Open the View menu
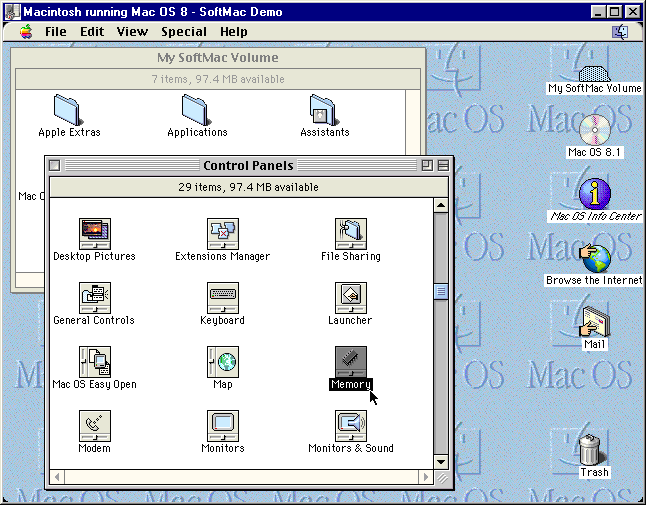 (132, 32)
